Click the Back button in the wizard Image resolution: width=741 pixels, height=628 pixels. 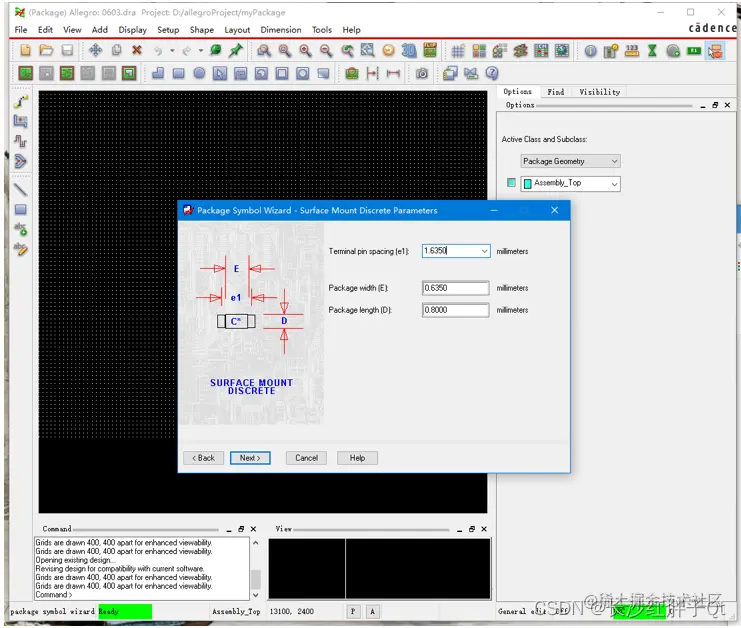tap(203, 458)
